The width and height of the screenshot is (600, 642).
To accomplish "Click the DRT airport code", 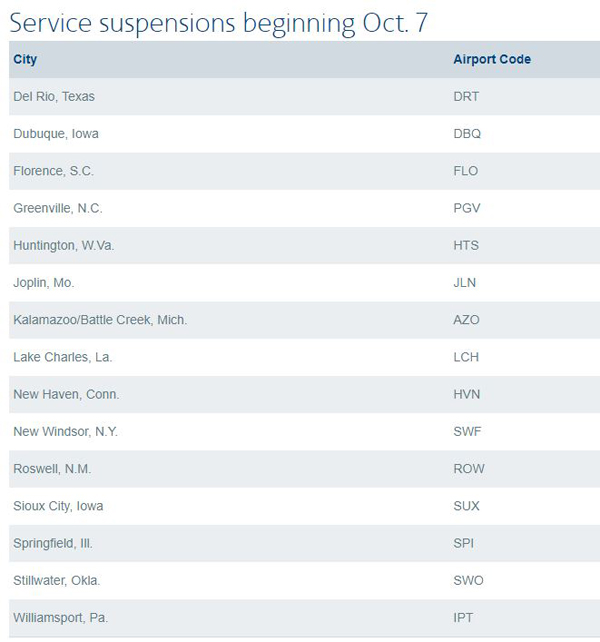I will (466, 97).
